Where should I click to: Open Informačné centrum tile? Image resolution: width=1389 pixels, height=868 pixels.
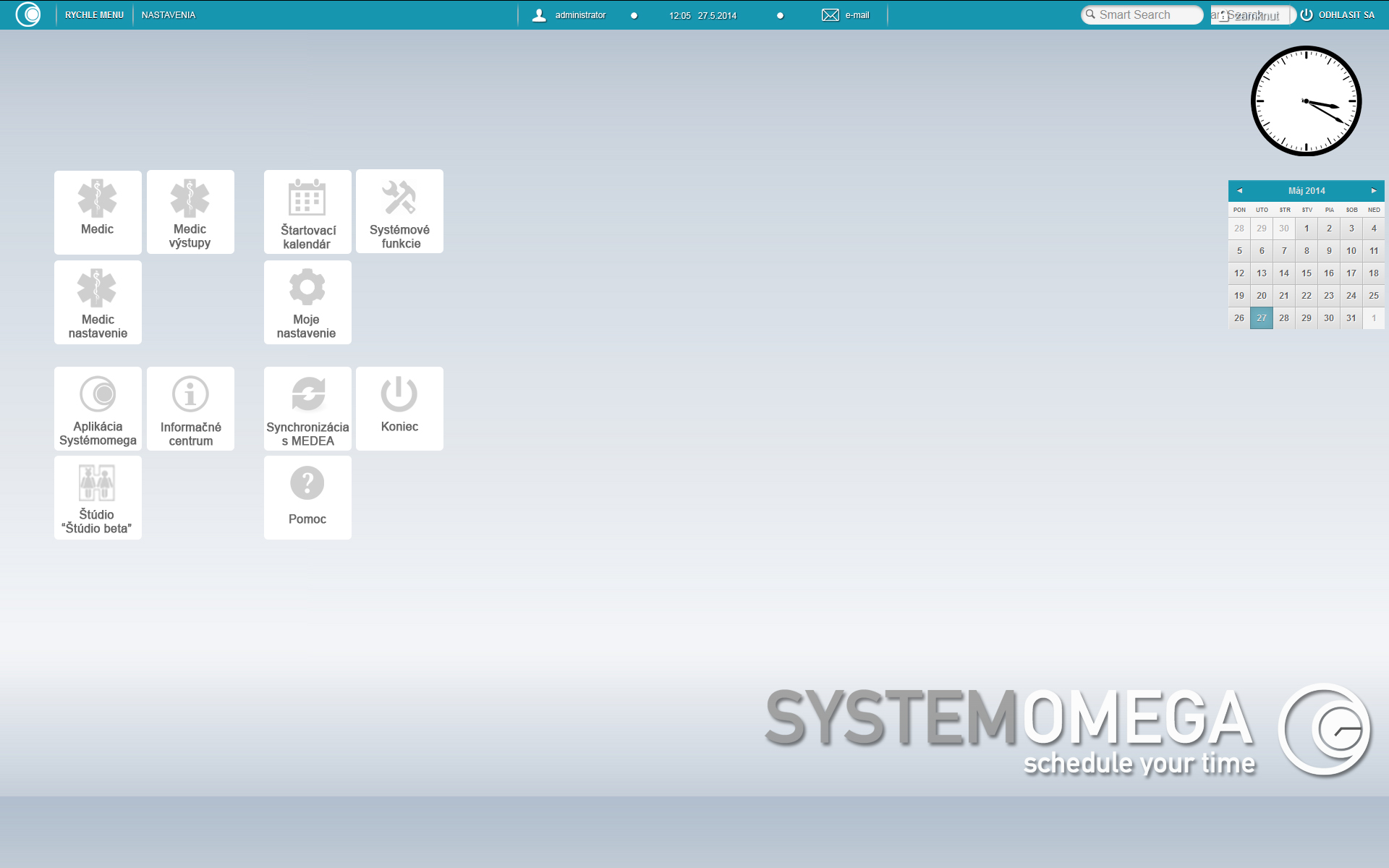[x=190, y=409]
